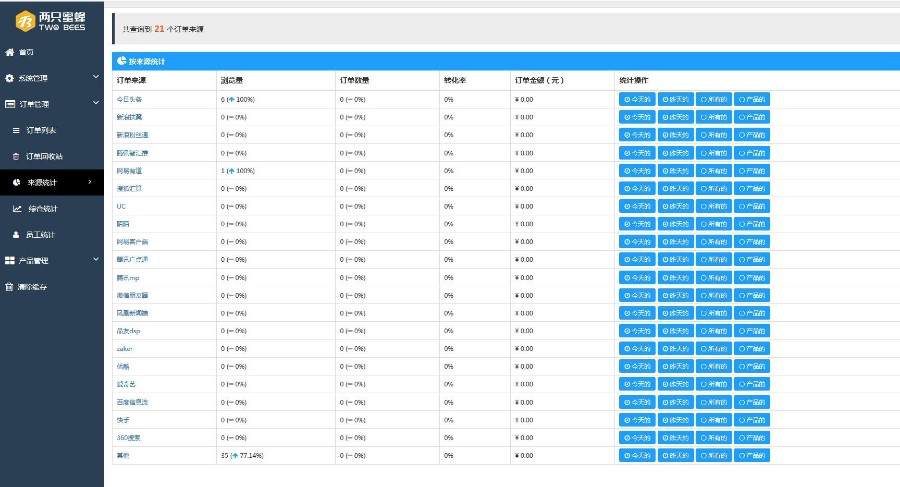Click the 清除缓存 trash icon
The width and height of the screenshot is (900, 487).
pyautogui.click(x=10, y=287)
